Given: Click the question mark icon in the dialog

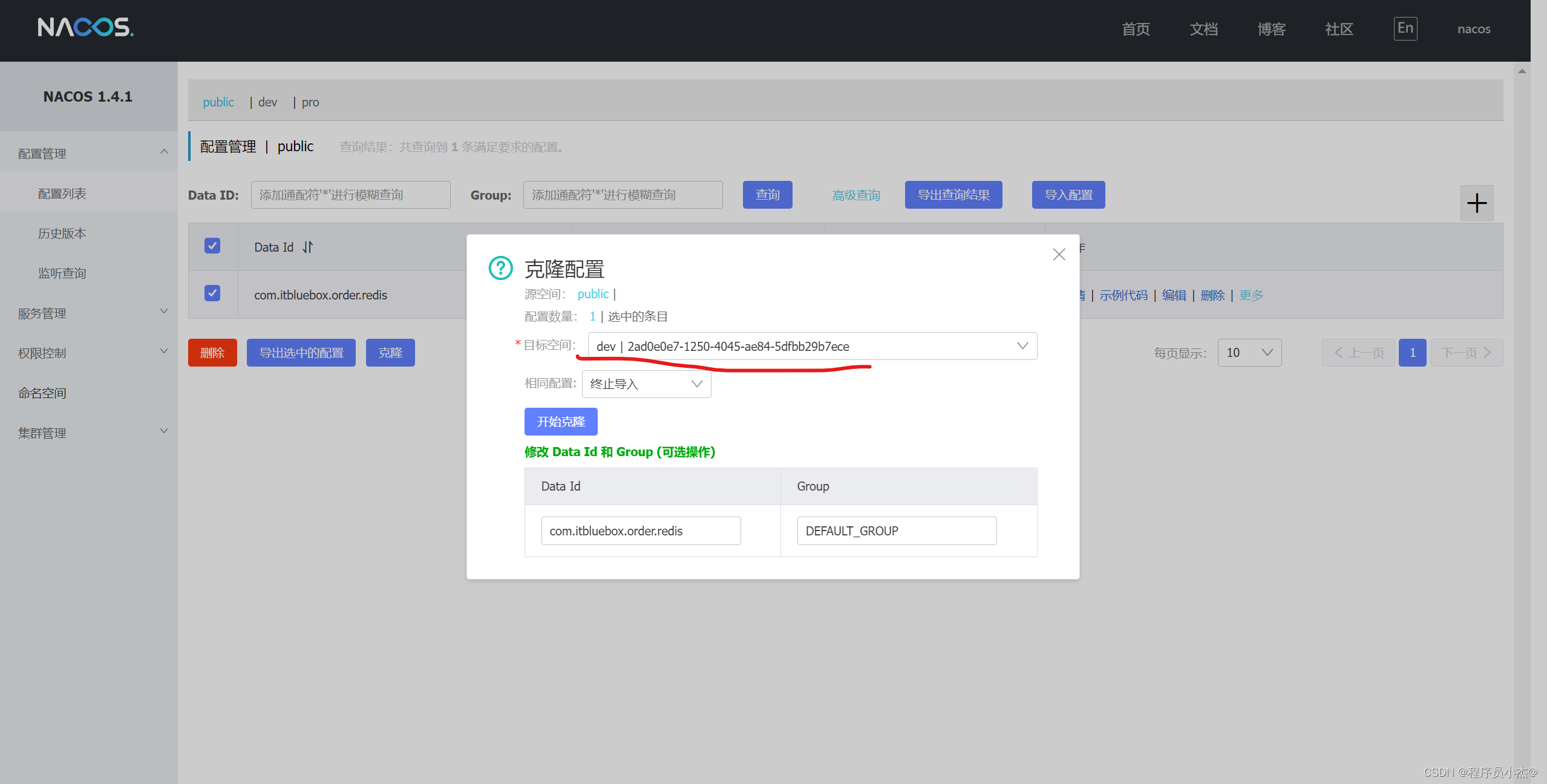Looking at the screenshot, I should click(x=500, y=268).
